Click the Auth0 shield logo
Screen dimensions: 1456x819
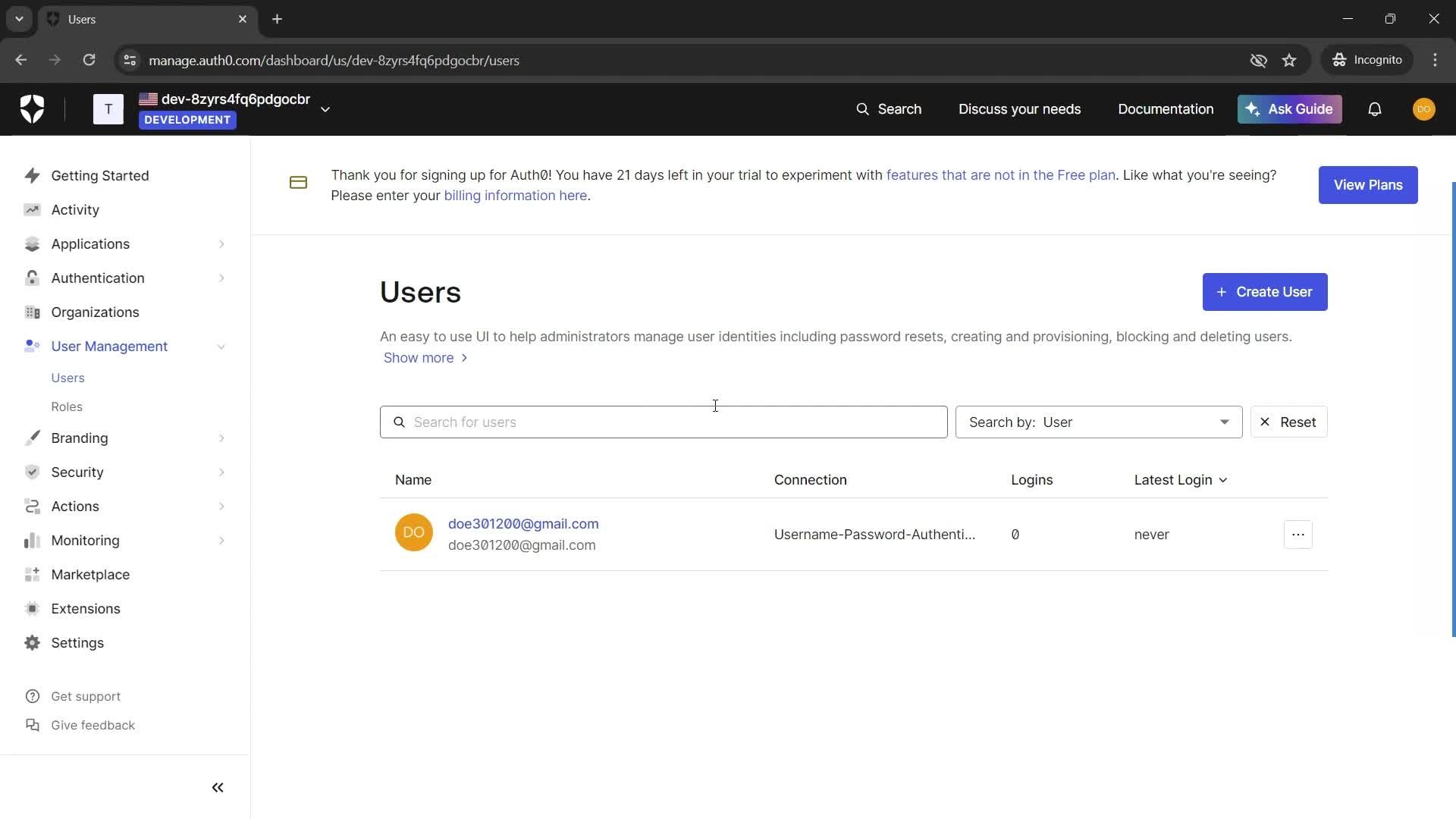pos(32,109)
